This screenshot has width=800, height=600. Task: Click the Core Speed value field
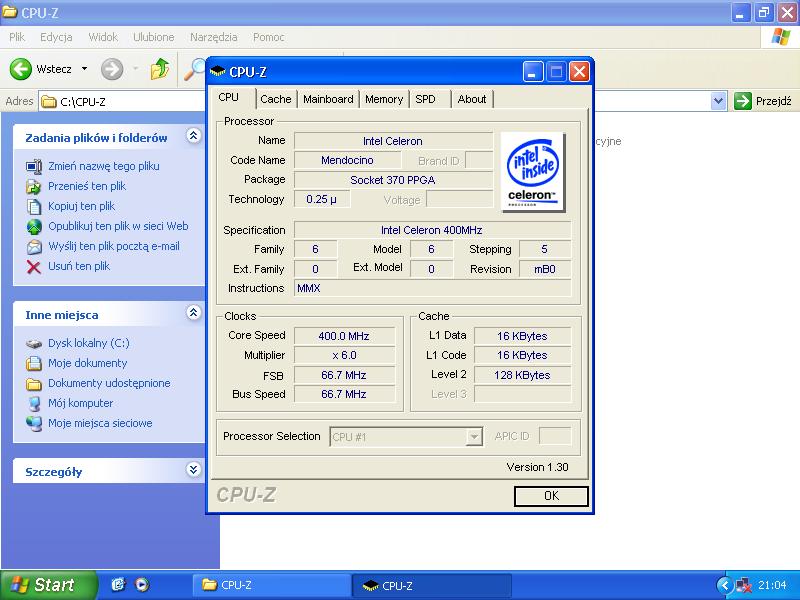click(x=344, y=336)
